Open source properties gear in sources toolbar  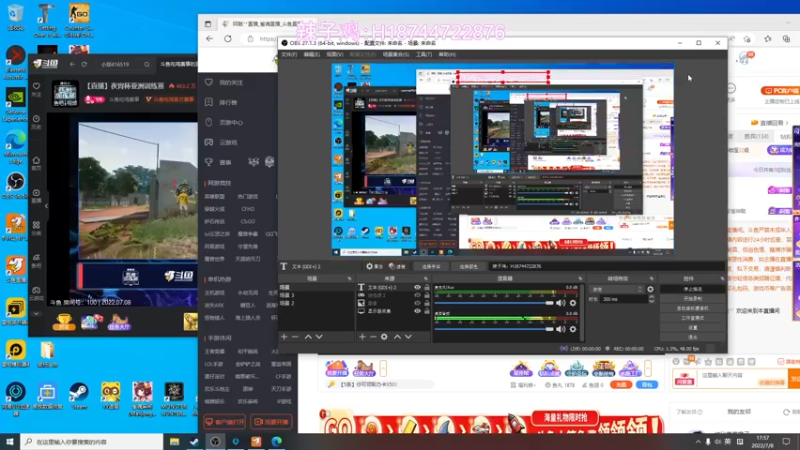point(384,337)
